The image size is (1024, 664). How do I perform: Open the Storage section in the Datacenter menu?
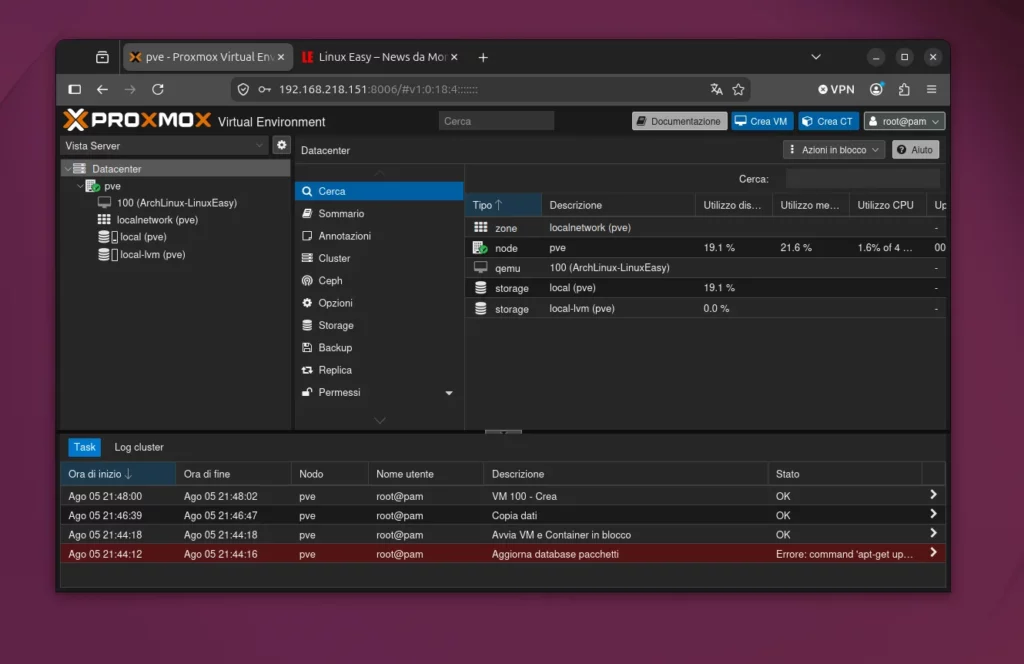[x=379, y=325]
